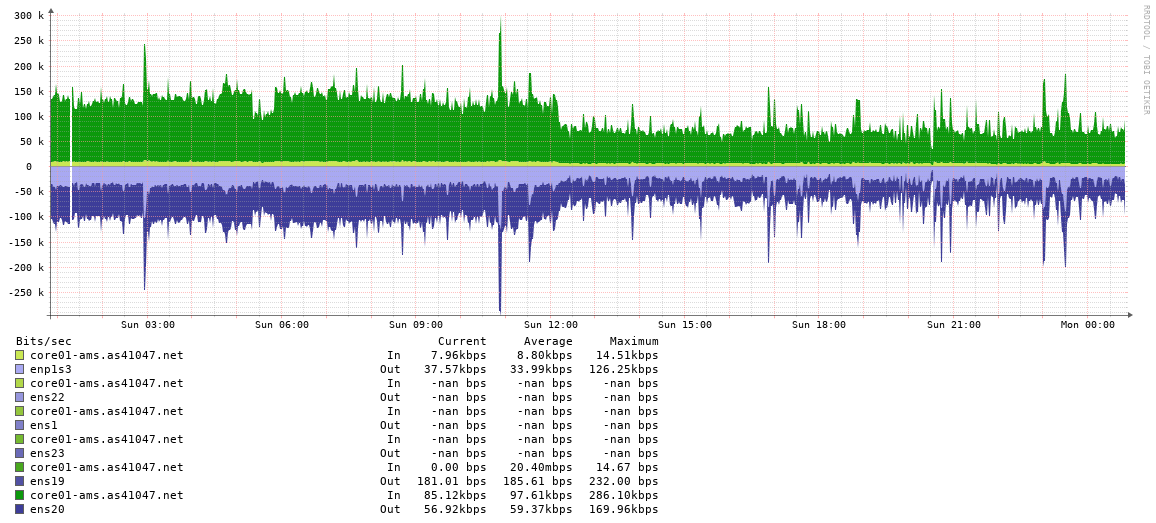Click the bright green second-to-last legend swatch

tap(19, 495)
